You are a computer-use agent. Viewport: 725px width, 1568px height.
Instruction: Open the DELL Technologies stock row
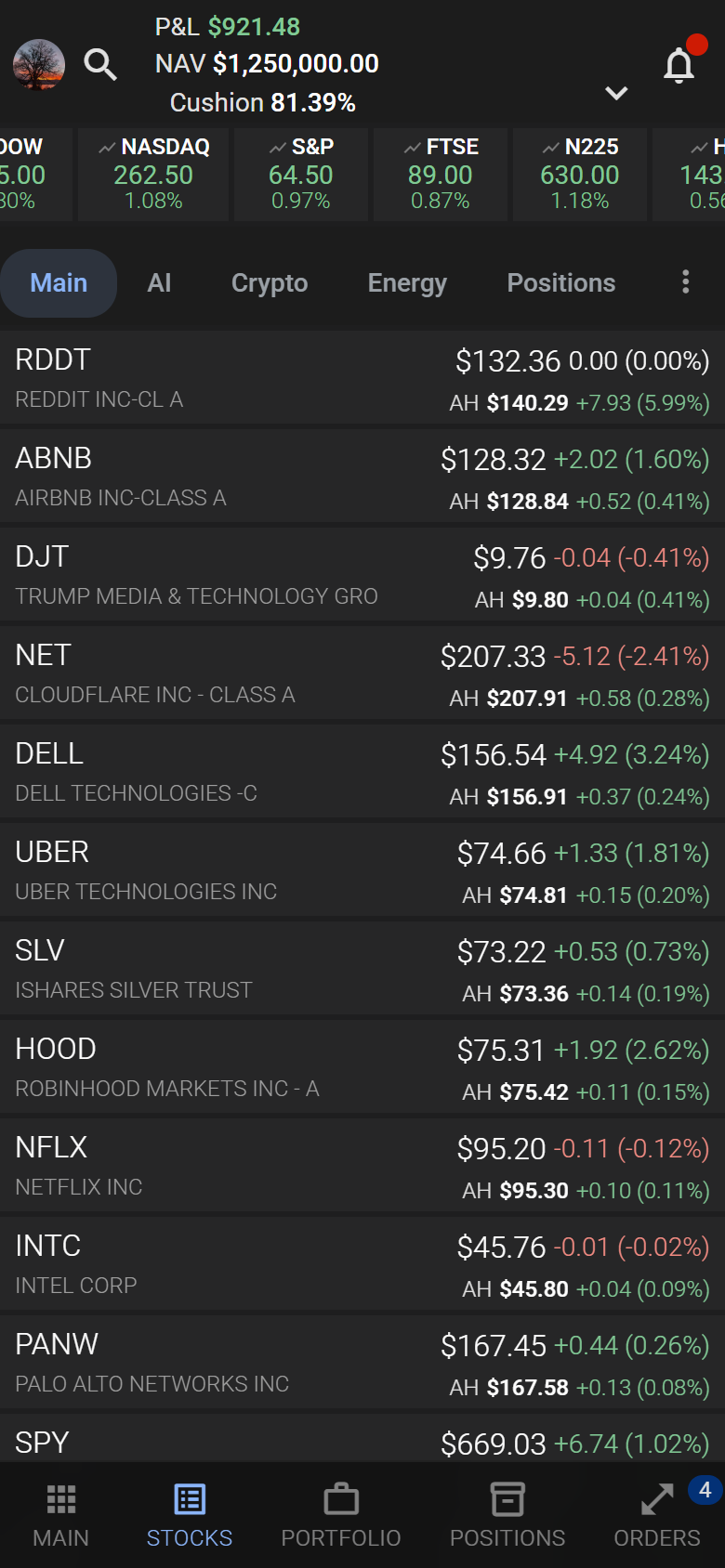point(362,773)
